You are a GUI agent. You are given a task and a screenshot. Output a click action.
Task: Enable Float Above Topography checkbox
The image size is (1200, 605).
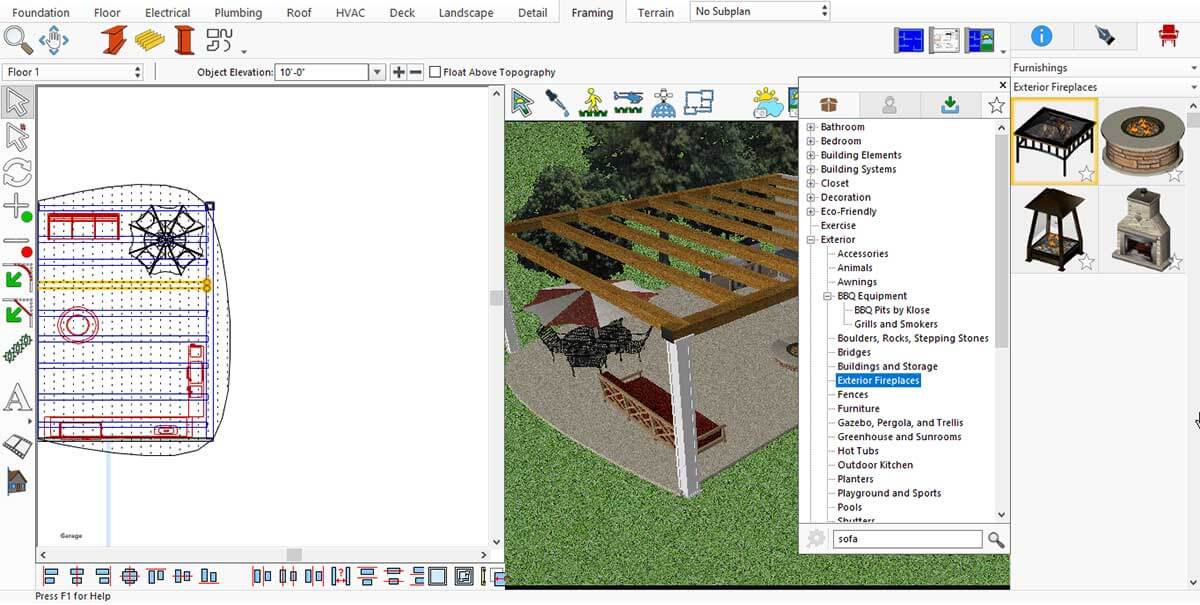[435, 72]
